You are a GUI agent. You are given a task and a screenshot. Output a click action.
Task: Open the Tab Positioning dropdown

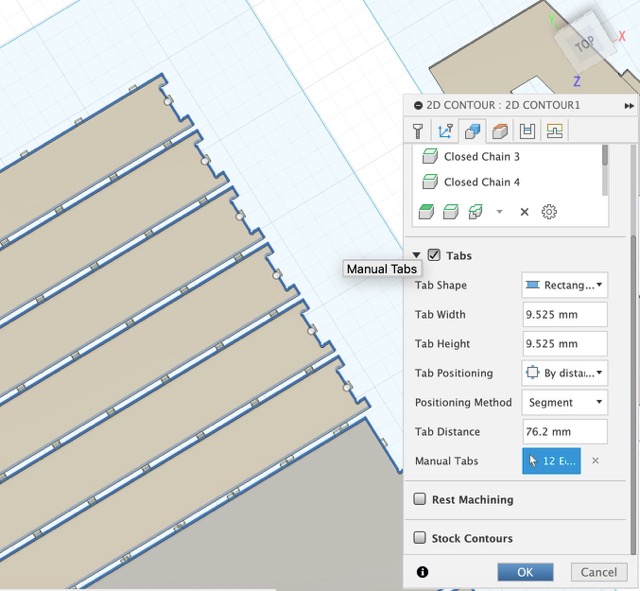coord(564,373)
